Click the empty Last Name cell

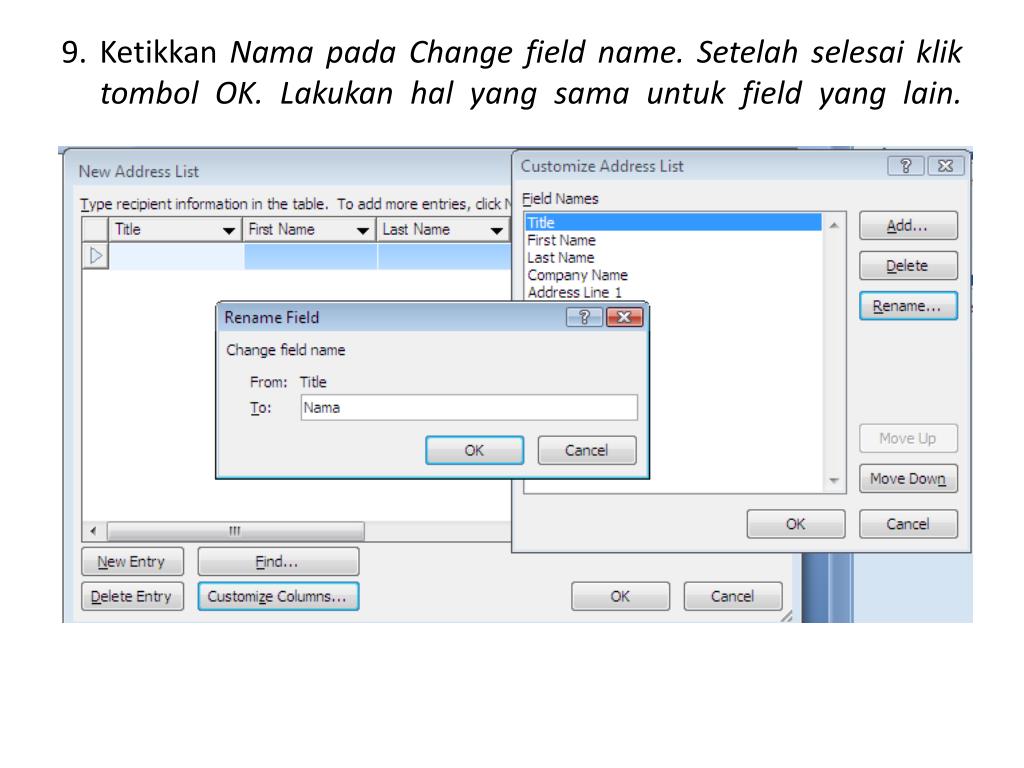click(444, 255)
